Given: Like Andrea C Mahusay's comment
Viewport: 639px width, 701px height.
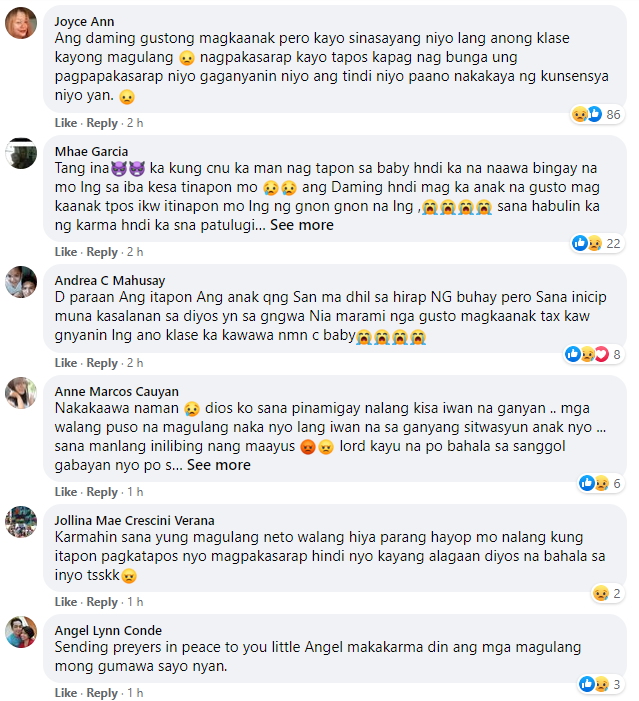Looking at the screenshot, I should (66, 363).
